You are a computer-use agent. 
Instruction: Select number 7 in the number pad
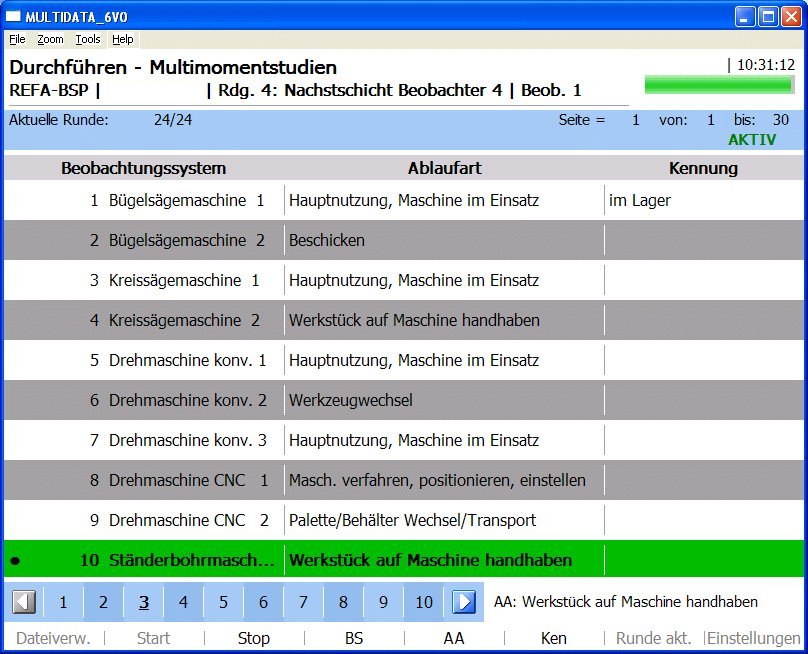pyautogui.click(x=303, y=602)
